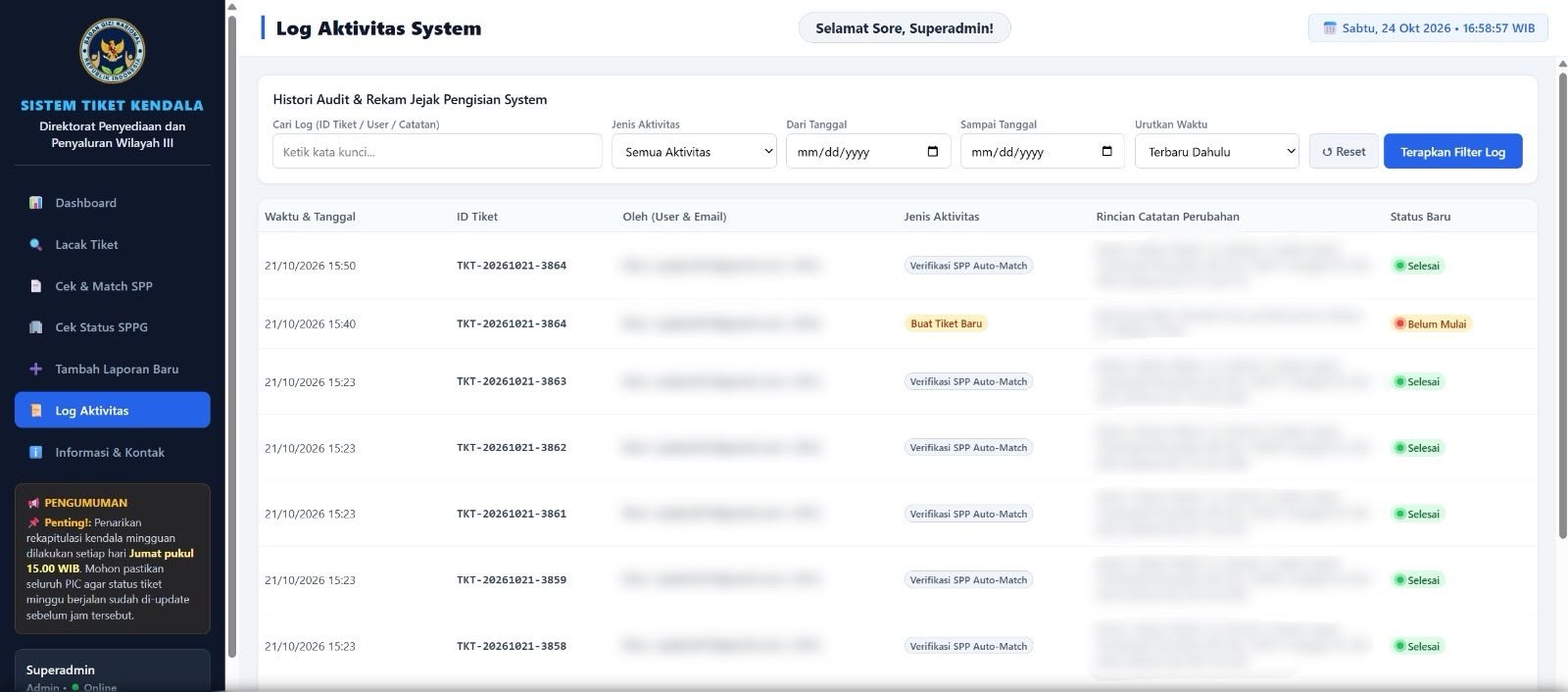Click ticket ID TKT-20261021-3864 in 15:50 row

[512, 266]
